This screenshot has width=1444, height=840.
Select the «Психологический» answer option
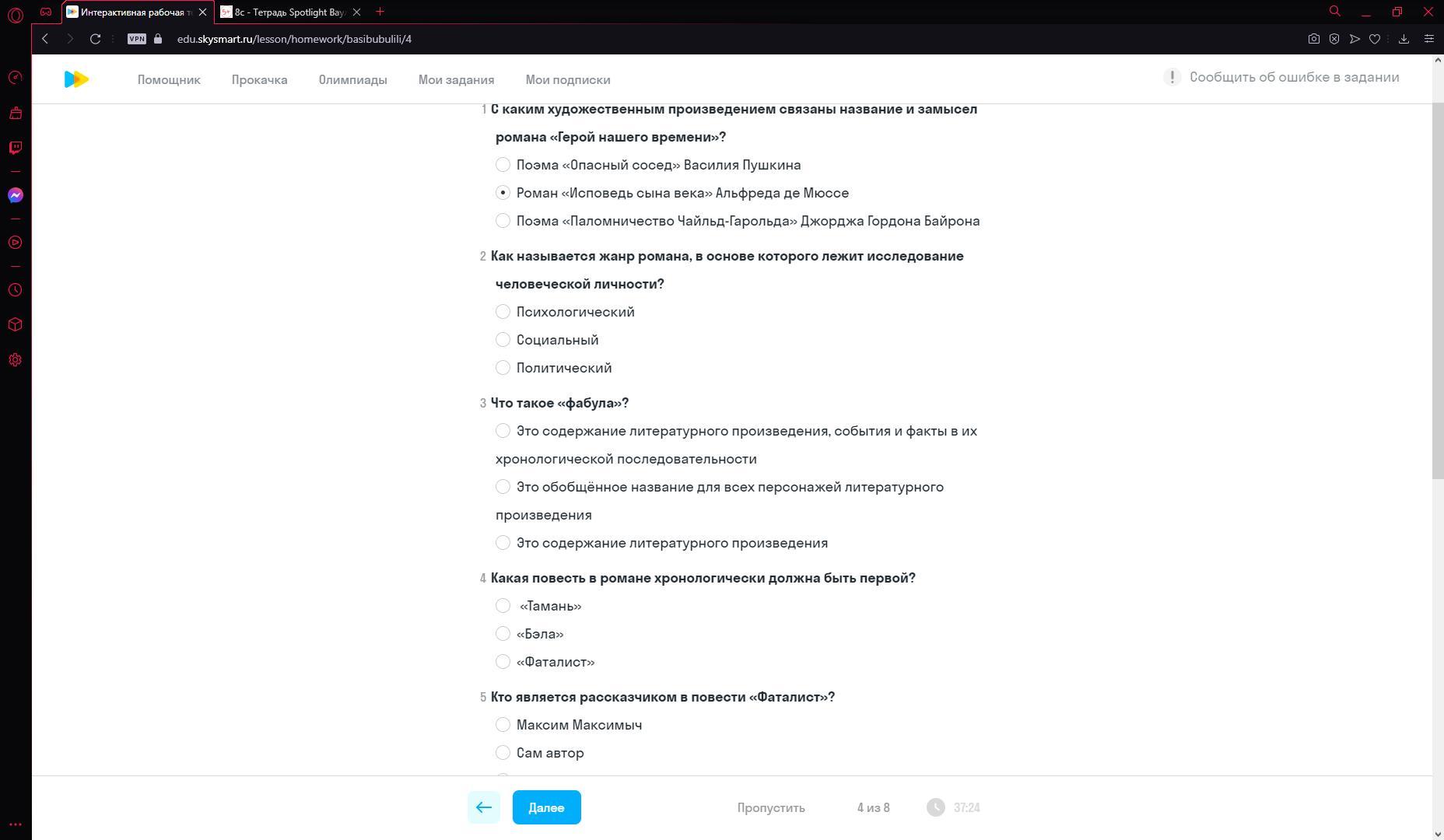503,312
